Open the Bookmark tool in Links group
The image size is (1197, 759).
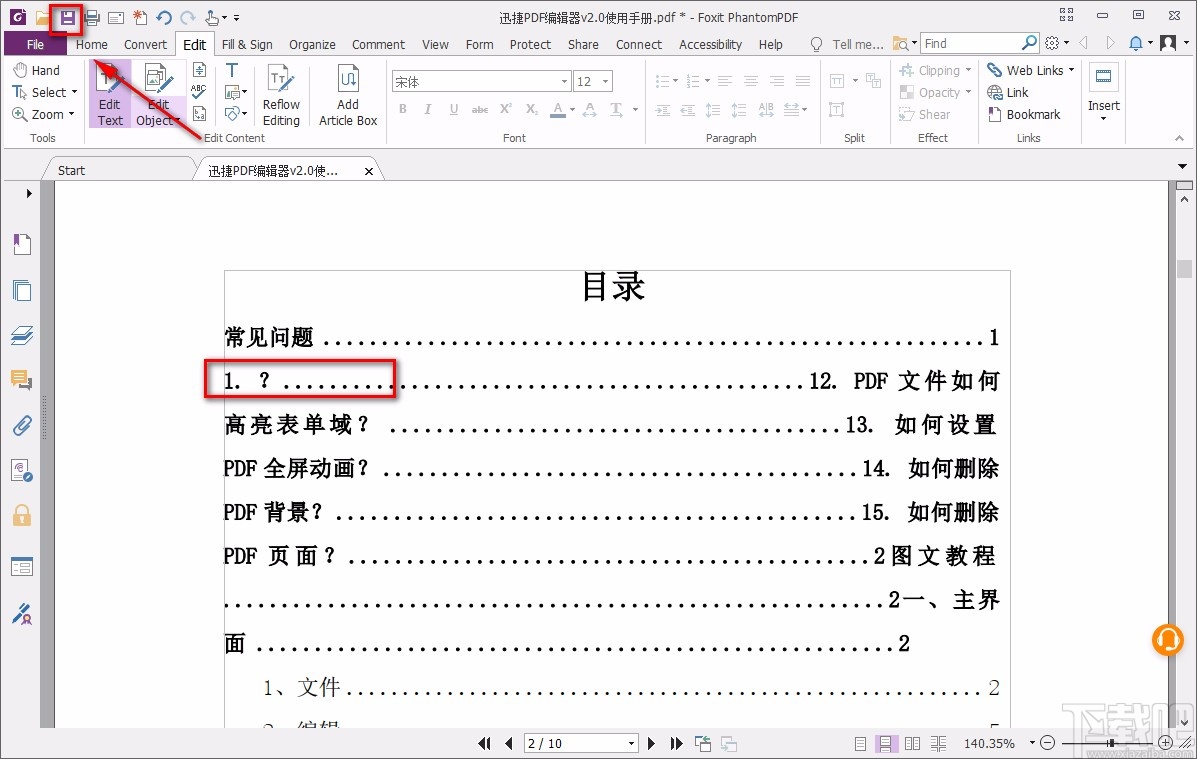1028,114
